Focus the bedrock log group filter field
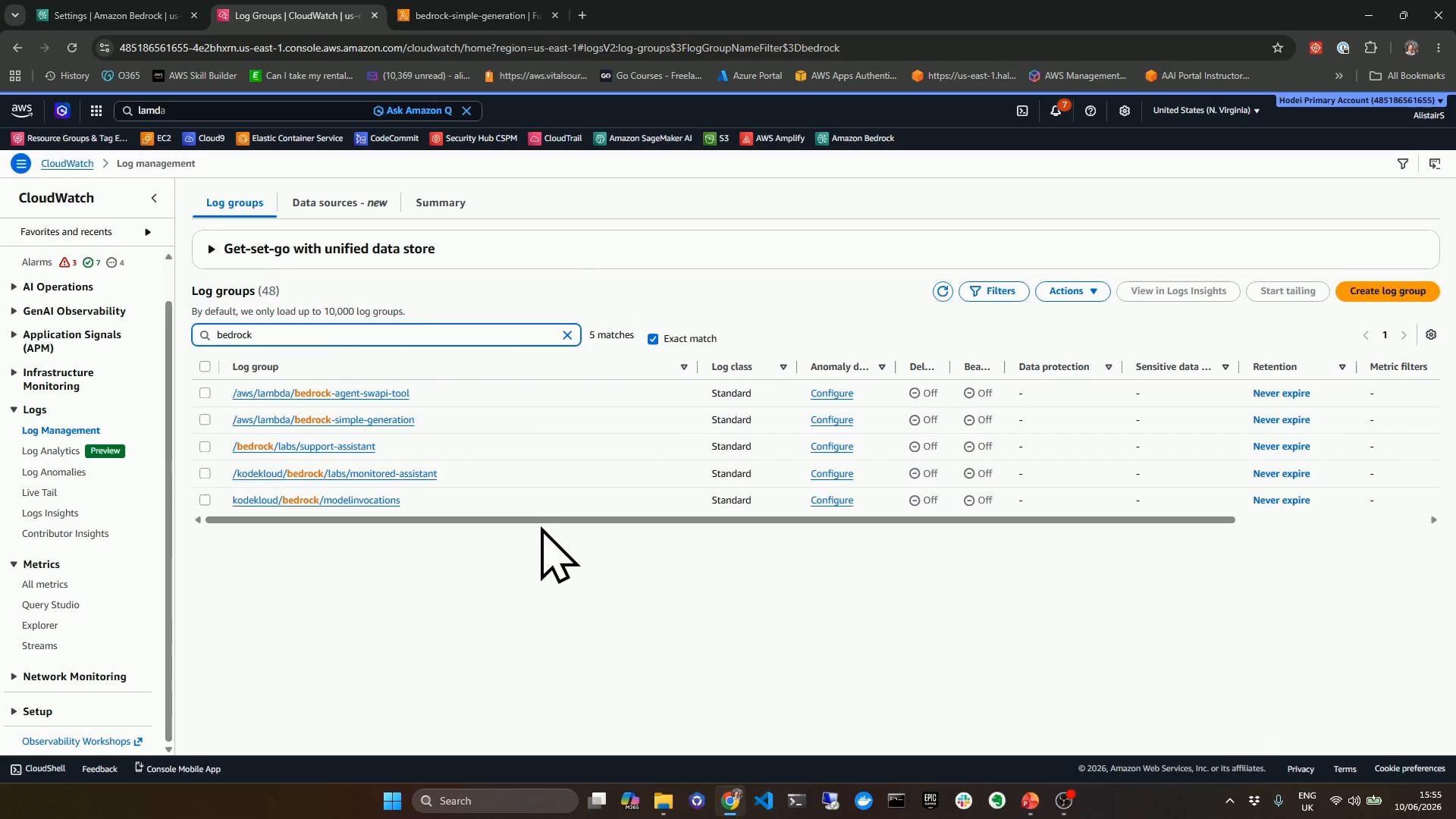The width and height of the screenshot is (1456, 819). click(386, 335)
